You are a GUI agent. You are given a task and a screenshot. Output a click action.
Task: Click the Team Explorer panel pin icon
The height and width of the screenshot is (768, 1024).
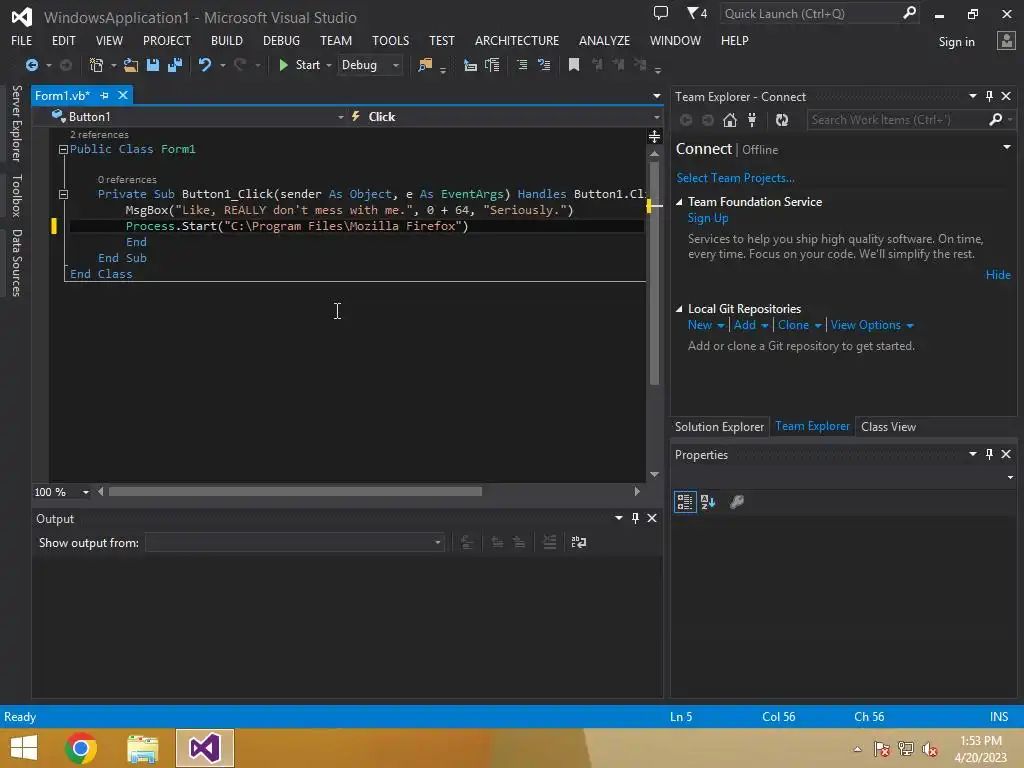[989, 96]
